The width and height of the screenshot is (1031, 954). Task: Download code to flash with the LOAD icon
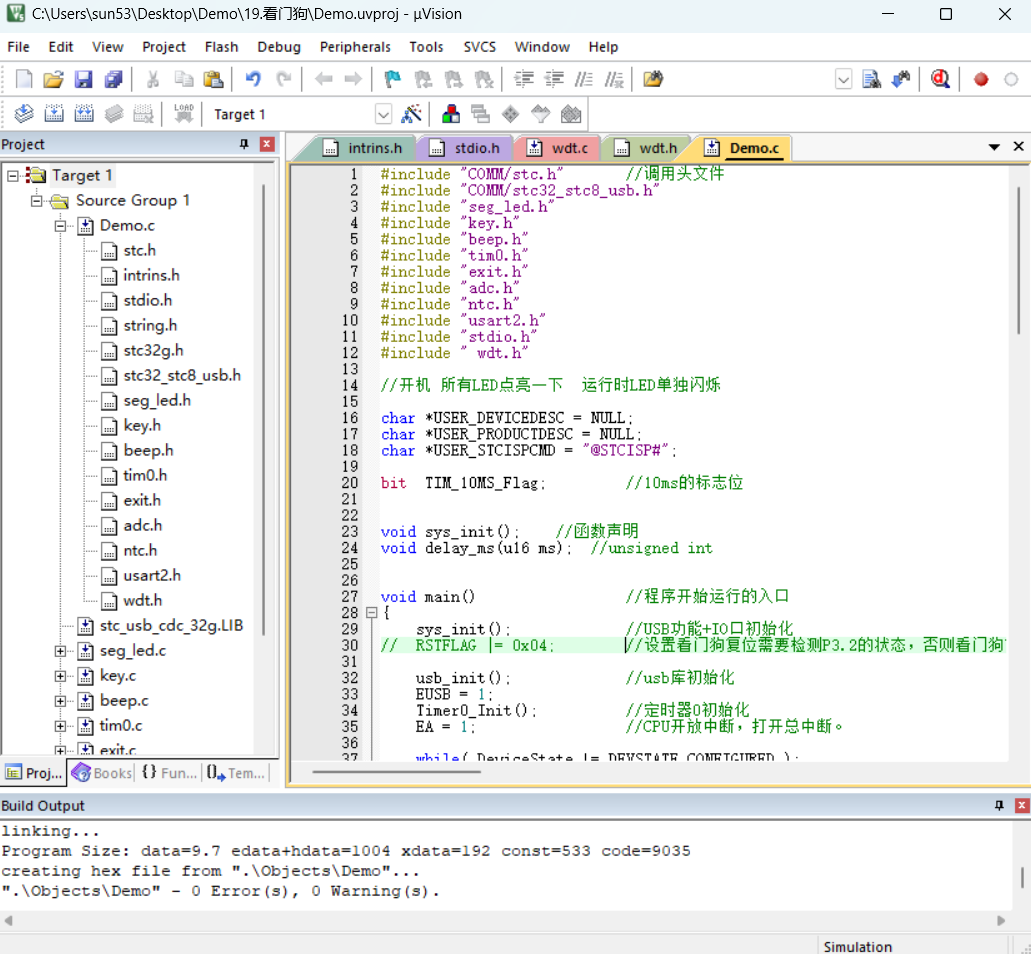(183, 114)
